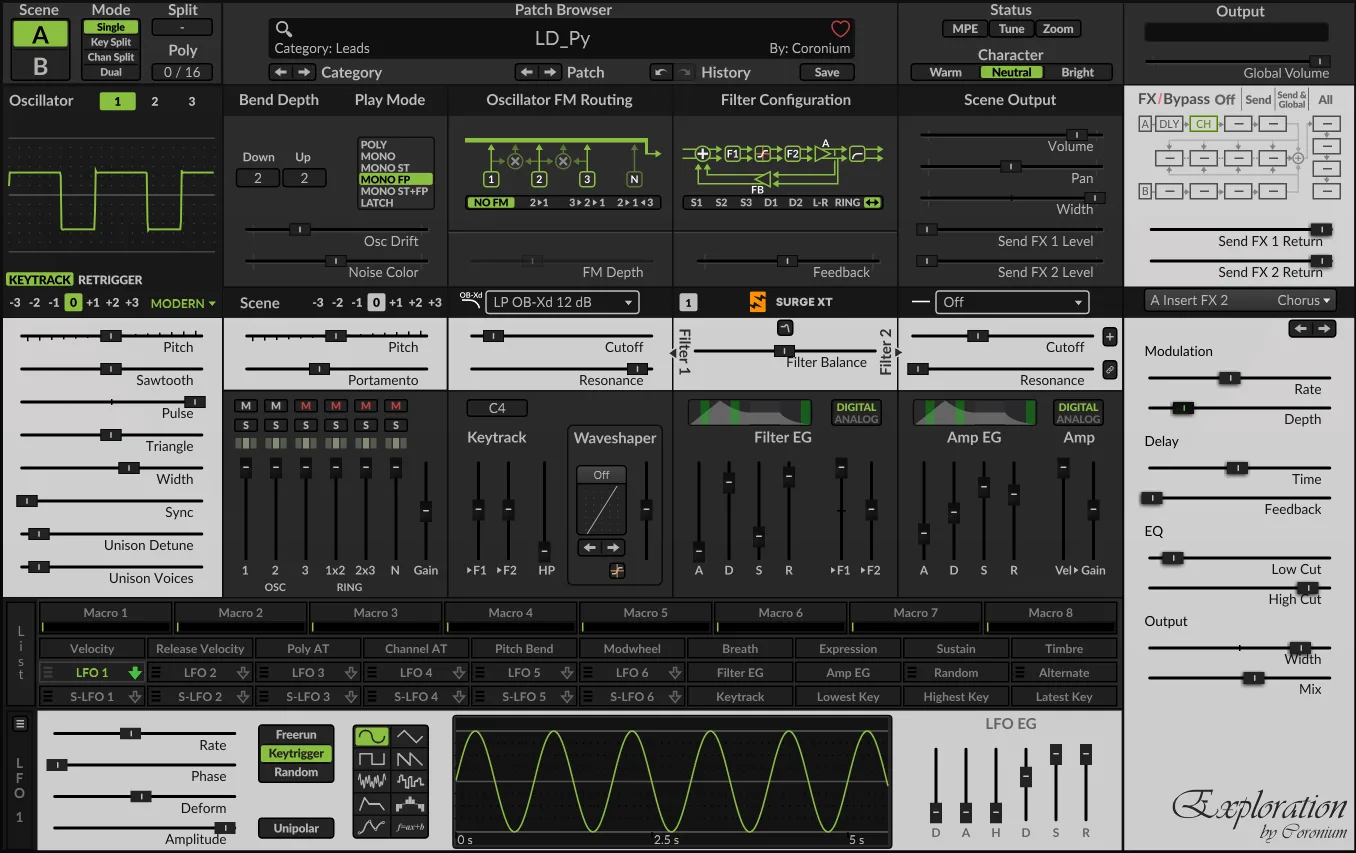Select the square LFO waveform shape

pyautogui.click(x=372, y=759)
